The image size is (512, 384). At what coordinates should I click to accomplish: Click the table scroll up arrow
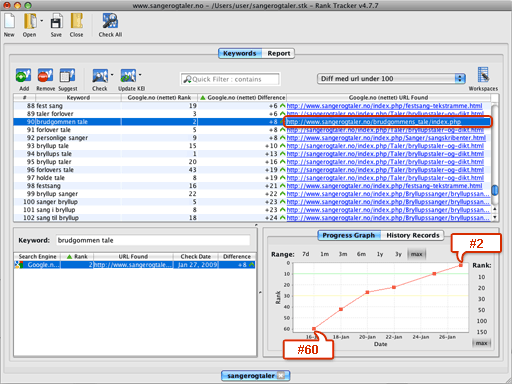click(x=495, y=209)
